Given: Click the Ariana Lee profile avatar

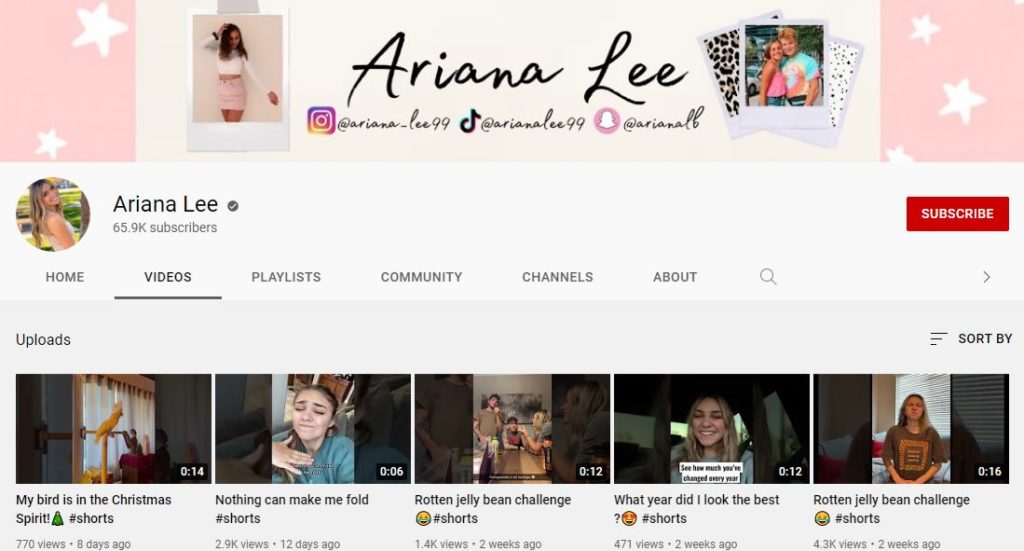Looking at the screenshot, I should 52,214.
